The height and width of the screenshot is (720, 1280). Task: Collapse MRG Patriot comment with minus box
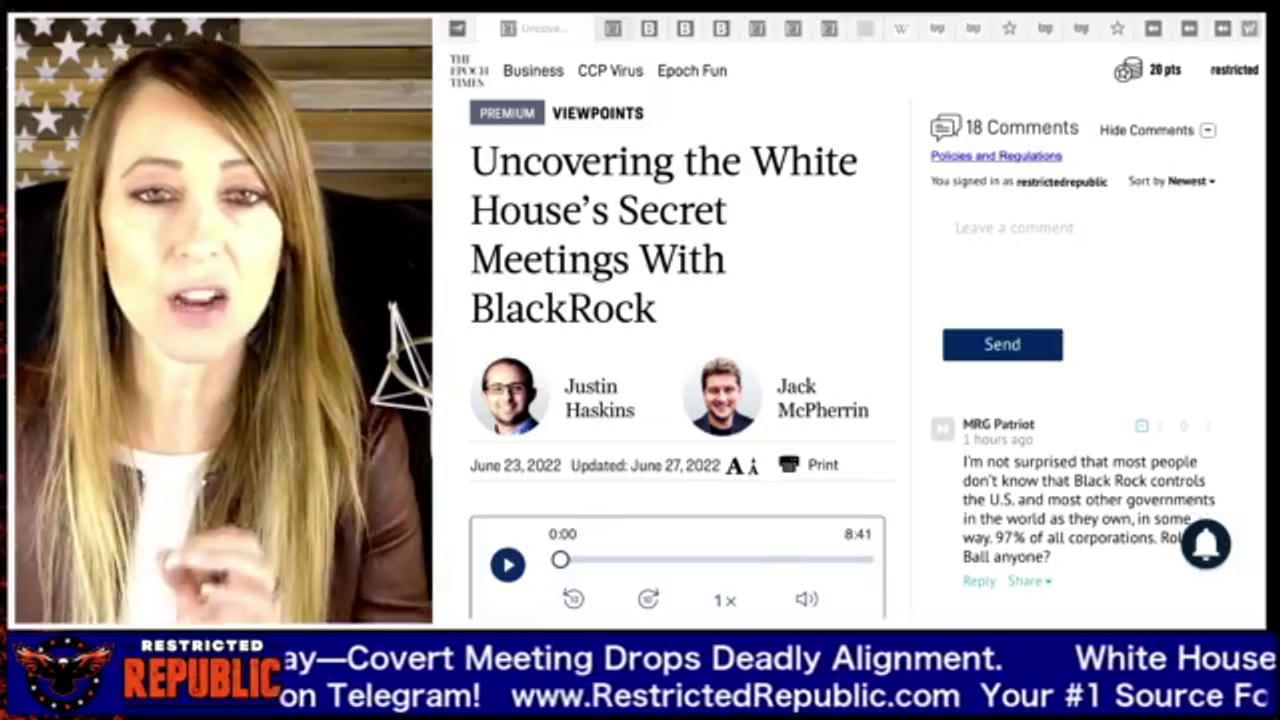point(1141,426)
